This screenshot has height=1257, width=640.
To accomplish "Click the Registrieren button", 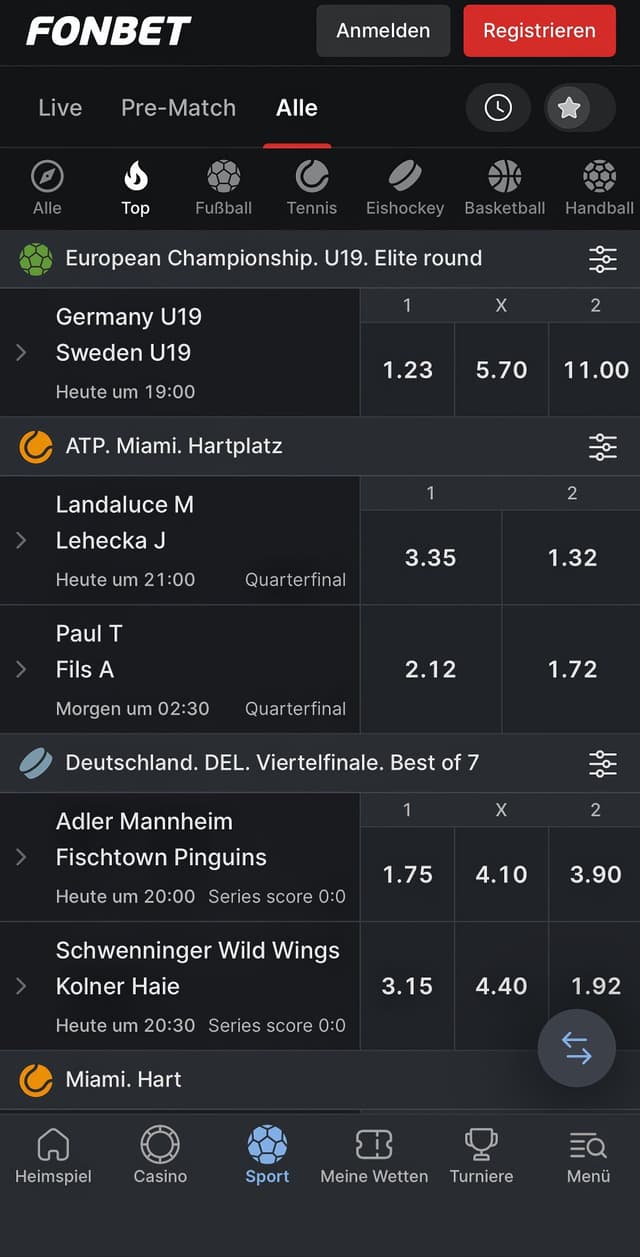I will [539, 30].
